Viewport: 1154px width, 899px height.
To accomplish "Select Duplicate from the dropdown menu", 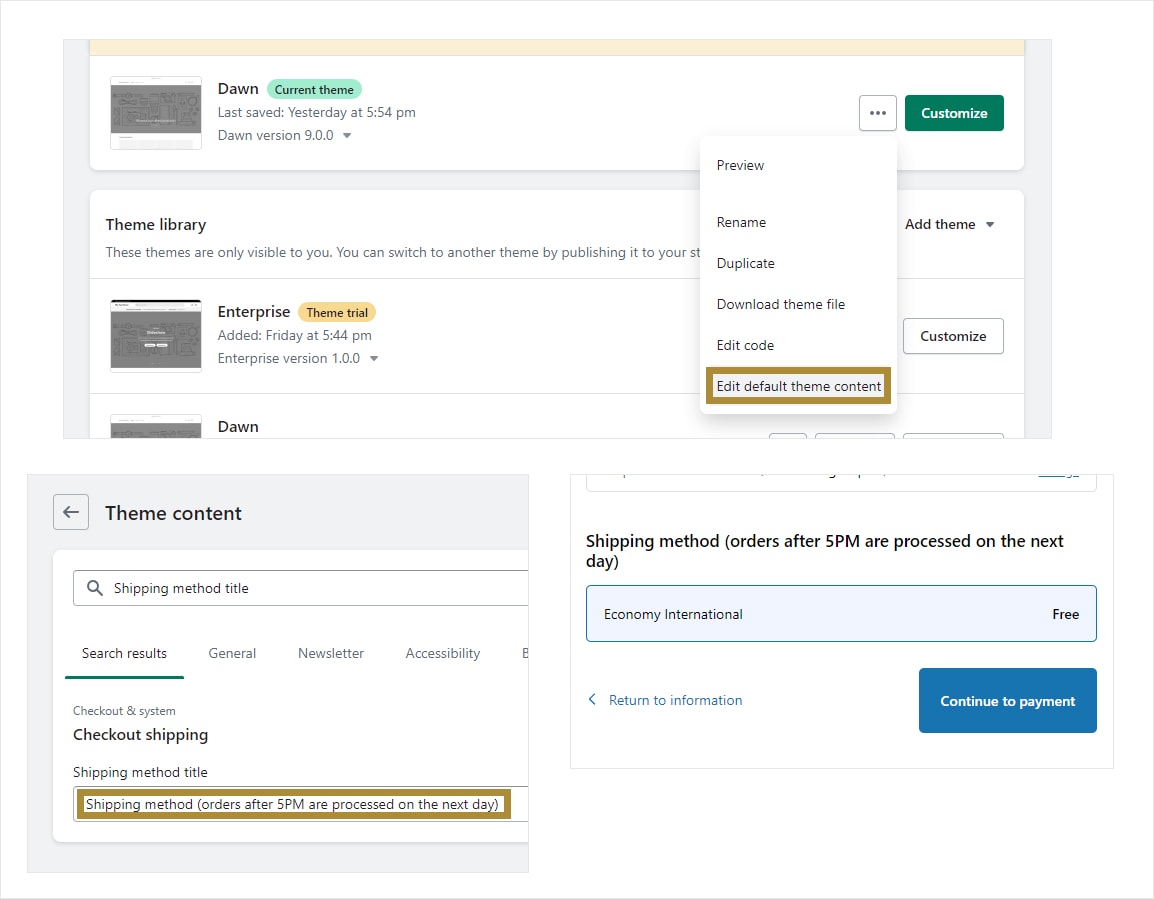I will (745, 263).
